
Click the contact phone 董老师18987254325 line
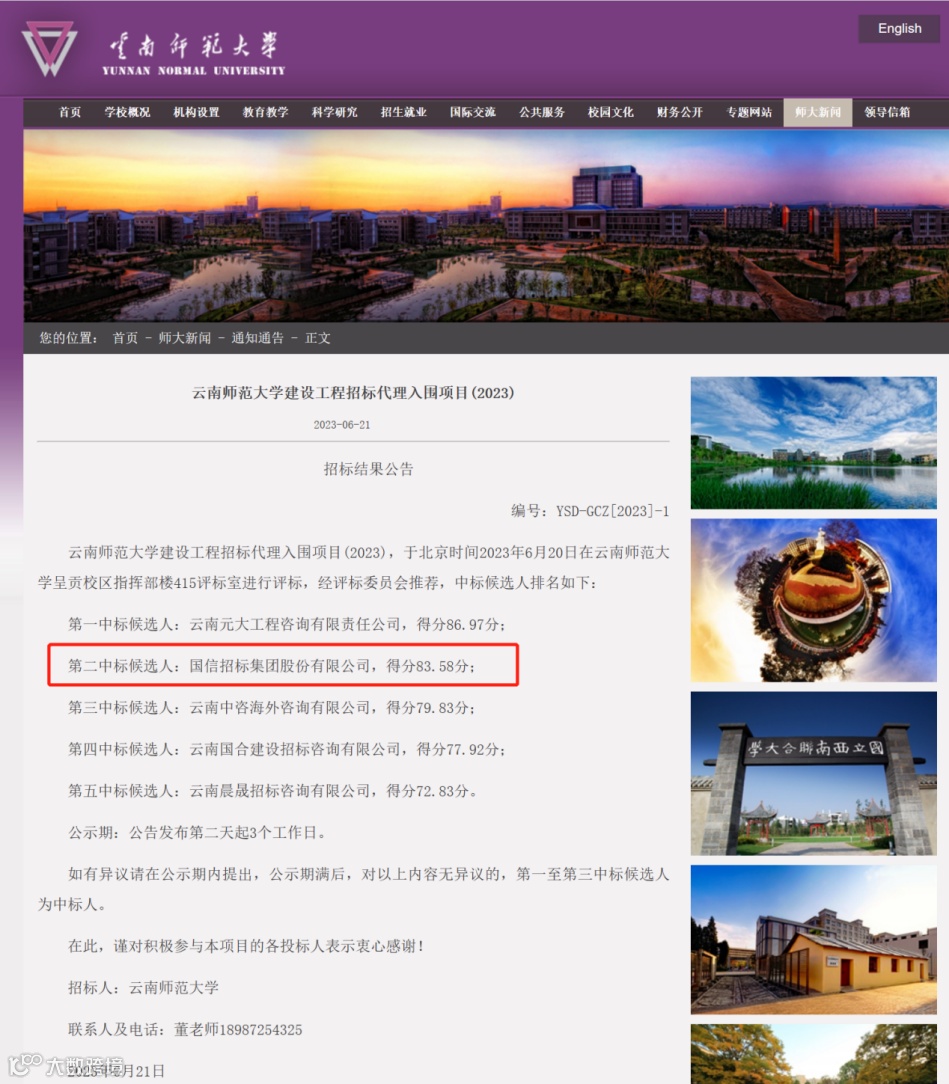(185, 1029)
